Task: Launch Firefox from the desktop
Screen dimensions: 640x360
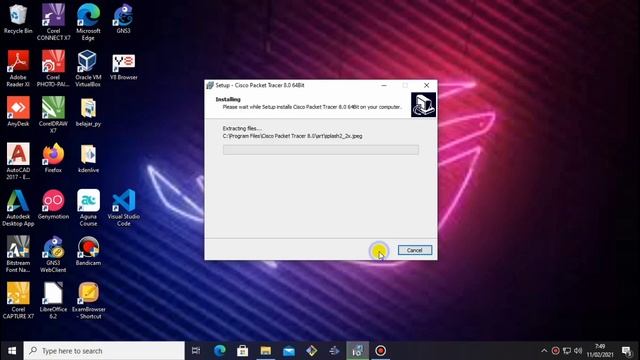Action: click(x=53, y=158)
